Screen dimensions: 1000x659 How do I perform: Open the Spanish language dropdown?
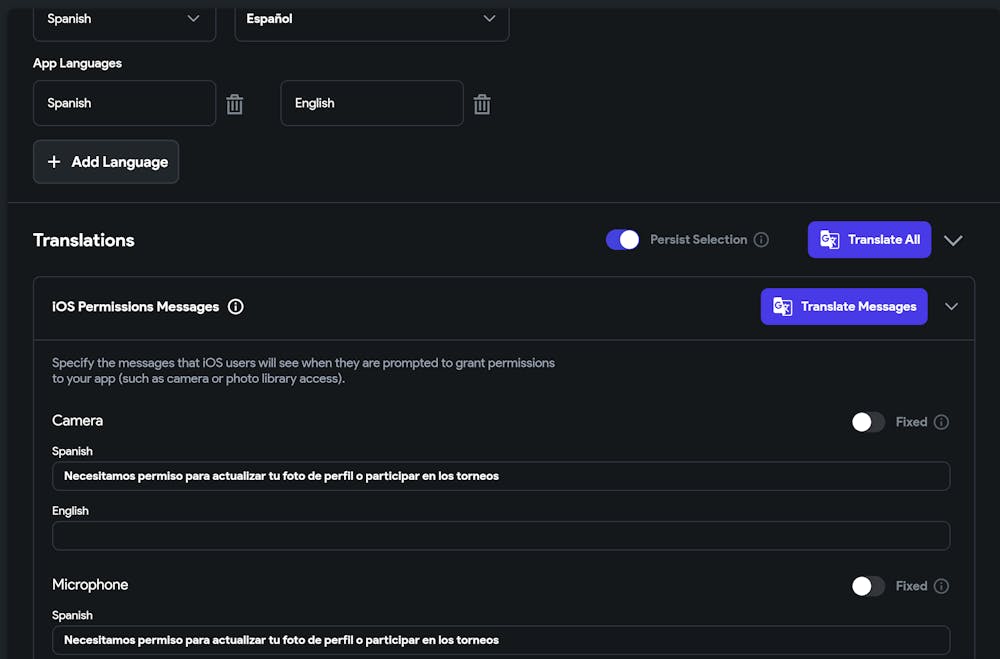[x=124, y=19]
